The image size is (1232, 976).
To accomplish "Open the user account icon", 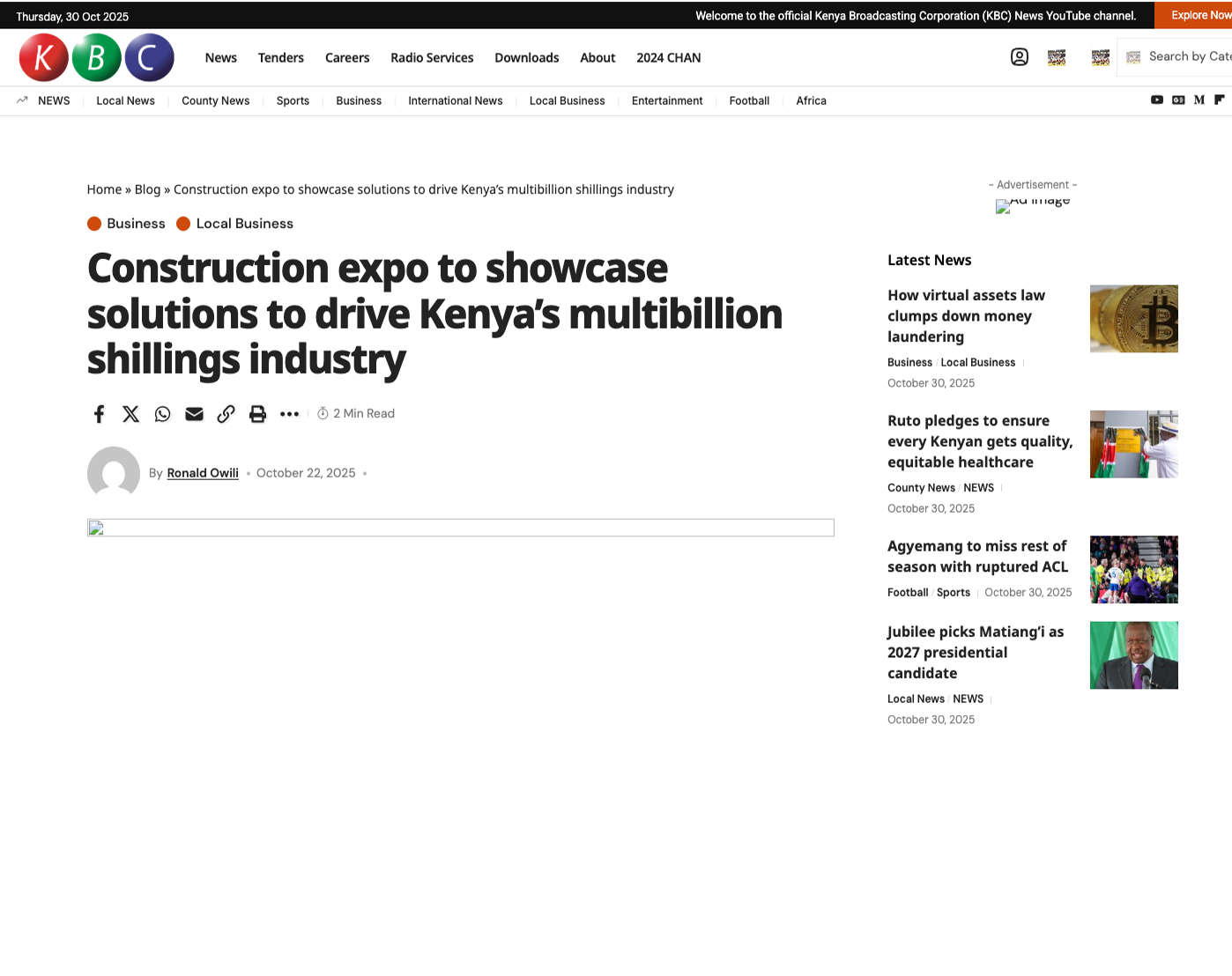I will pos(1019,57).
